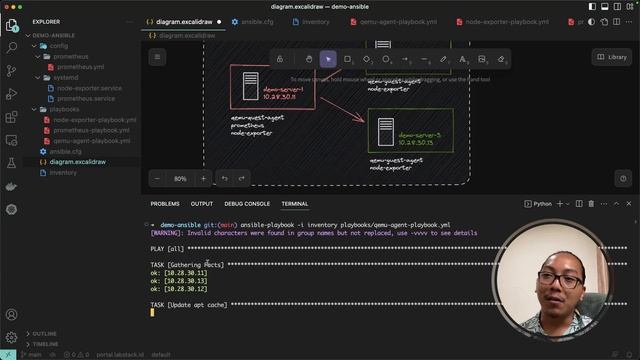Select the Eraser tool
This screenshot has height=360, width=640.
point(501,59)
